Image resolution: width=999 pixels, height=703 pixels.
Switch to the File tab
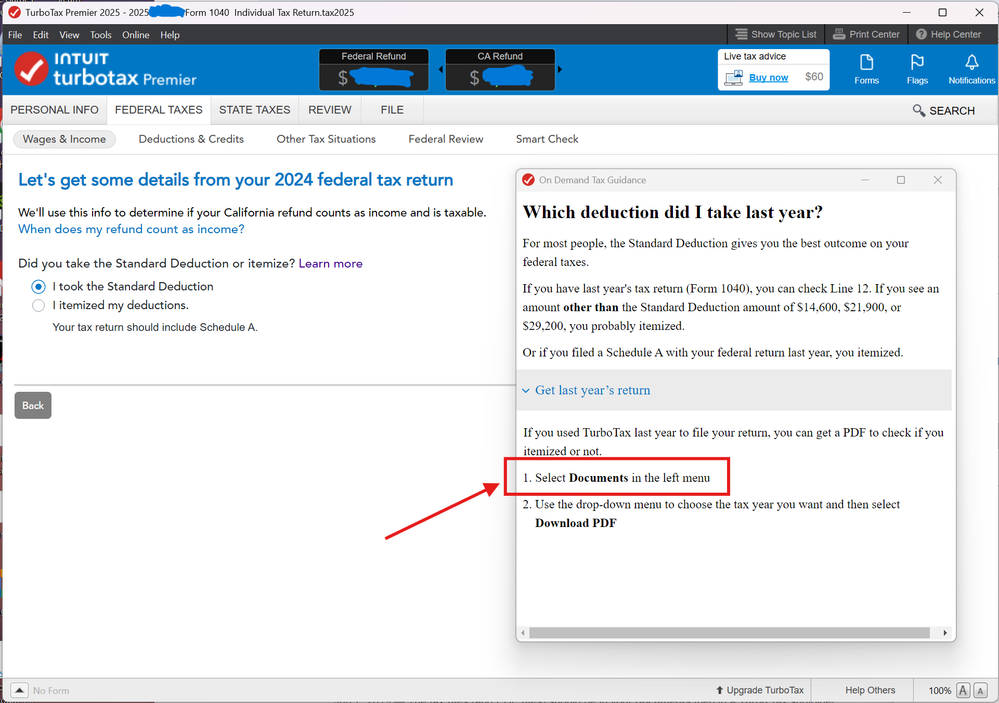(x=392, y=110)
